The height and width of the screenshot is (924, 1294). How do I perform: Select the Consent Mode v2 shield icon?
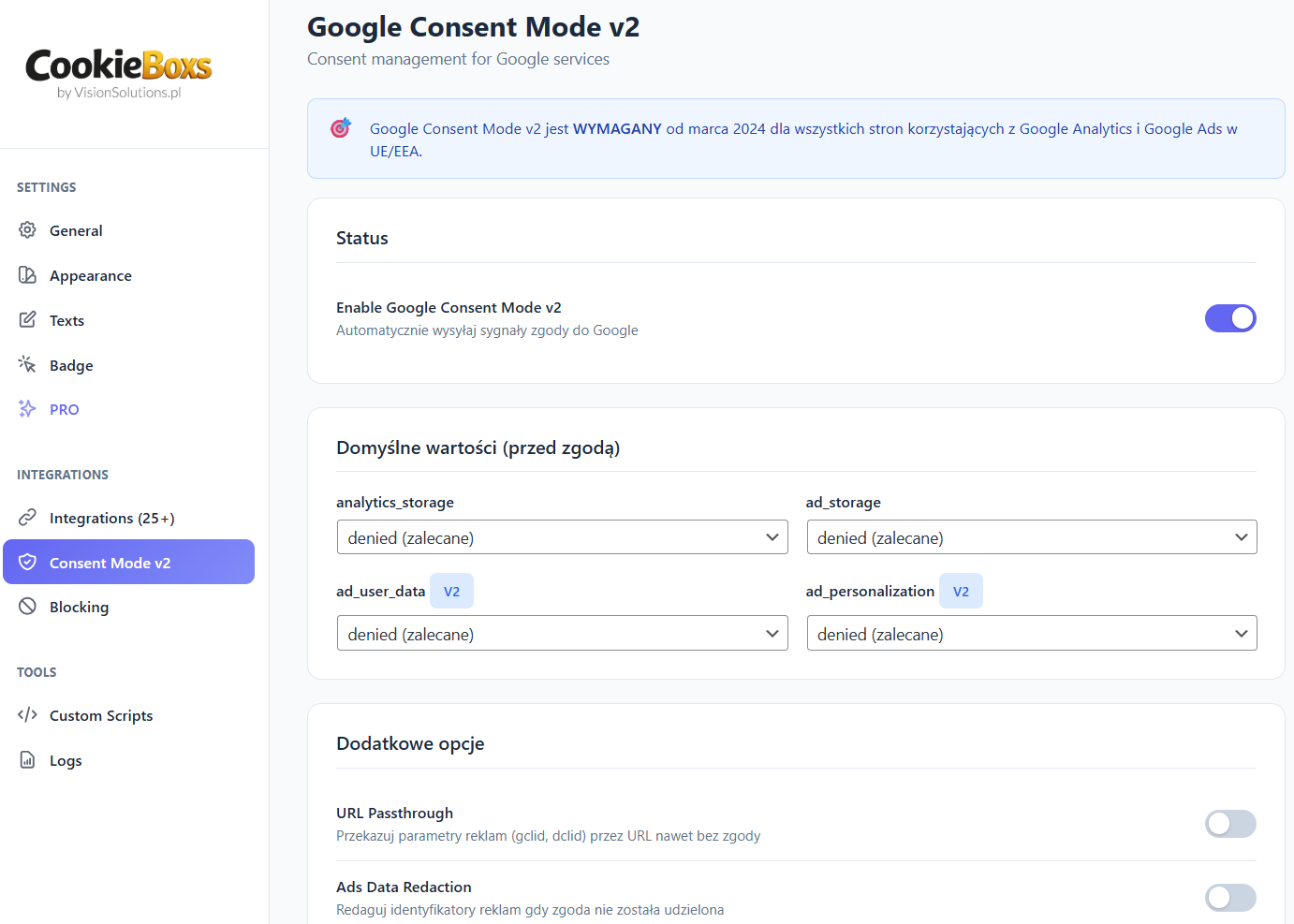[x=29, y=562]
